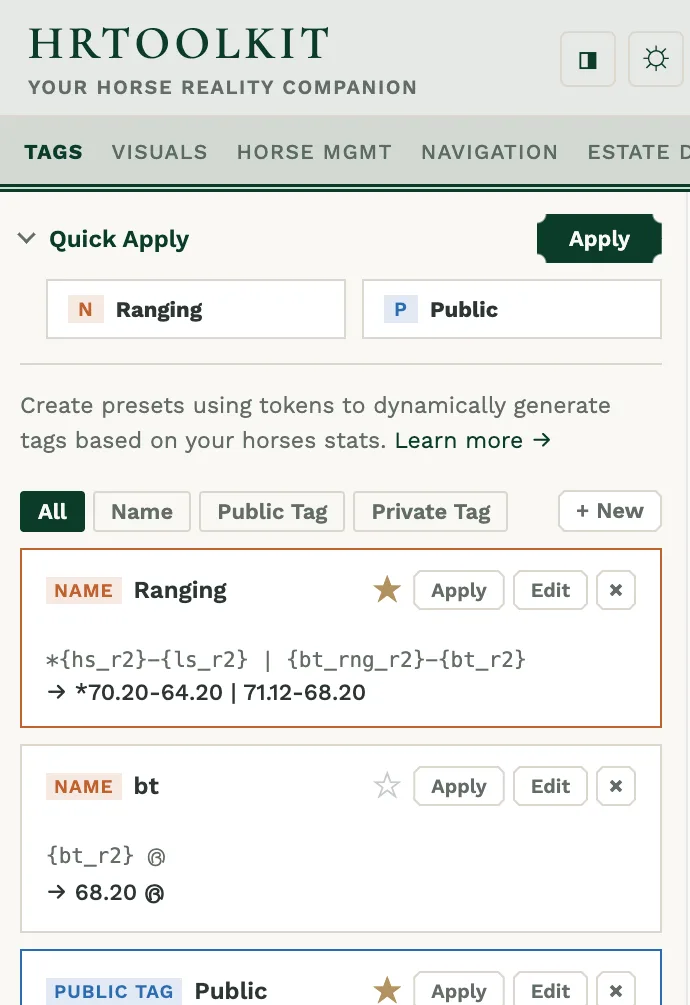Unfavorite the Ranging preset star
Viewport: 690px width, 1005px height.
(x=387, y=590)
